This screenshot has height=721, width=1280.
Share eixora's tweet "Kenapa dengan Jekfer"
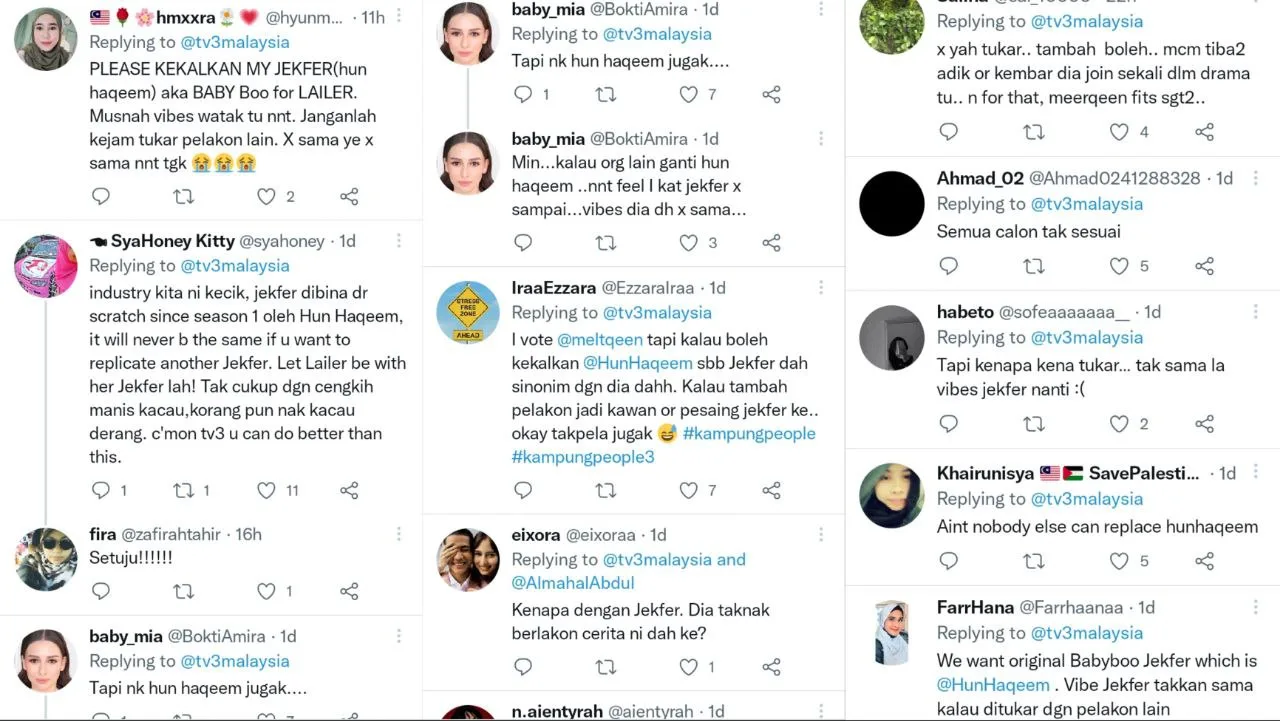point(771,667)
